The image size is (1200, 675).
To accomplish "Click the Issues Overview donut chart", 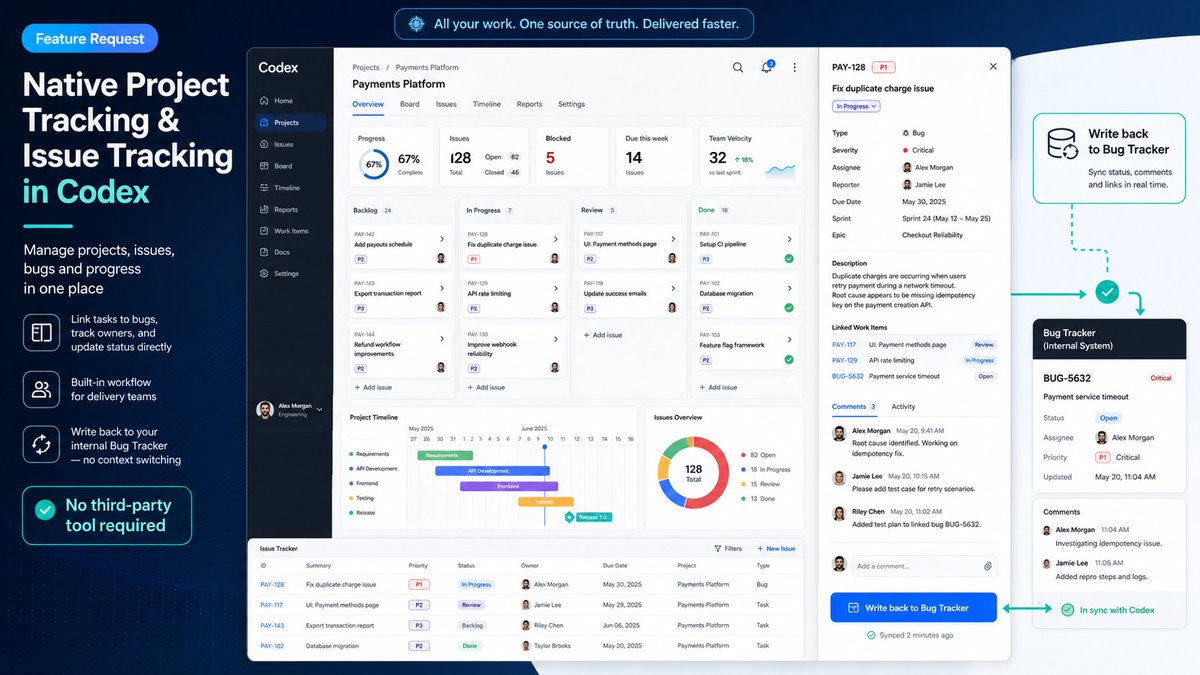I will pos(693,473).
